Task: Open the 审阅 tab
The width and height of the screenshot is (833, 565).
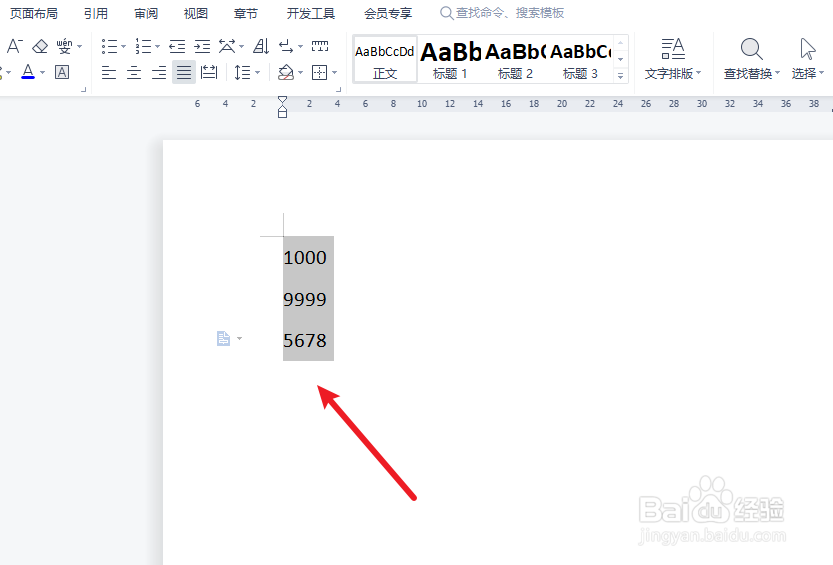Action: [146, 13]
